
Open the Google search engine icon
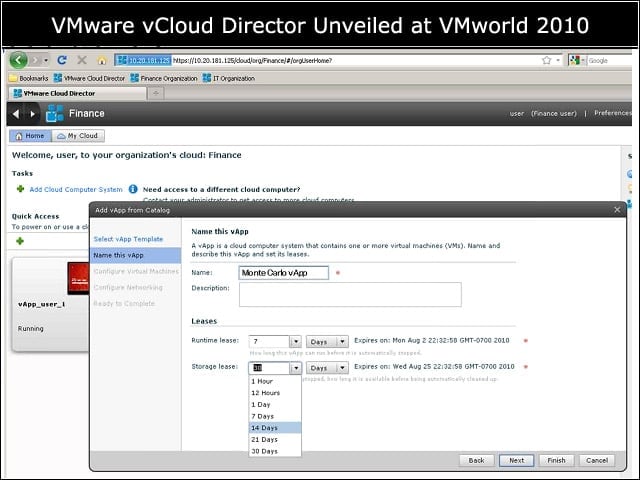[x=575, y=60]
